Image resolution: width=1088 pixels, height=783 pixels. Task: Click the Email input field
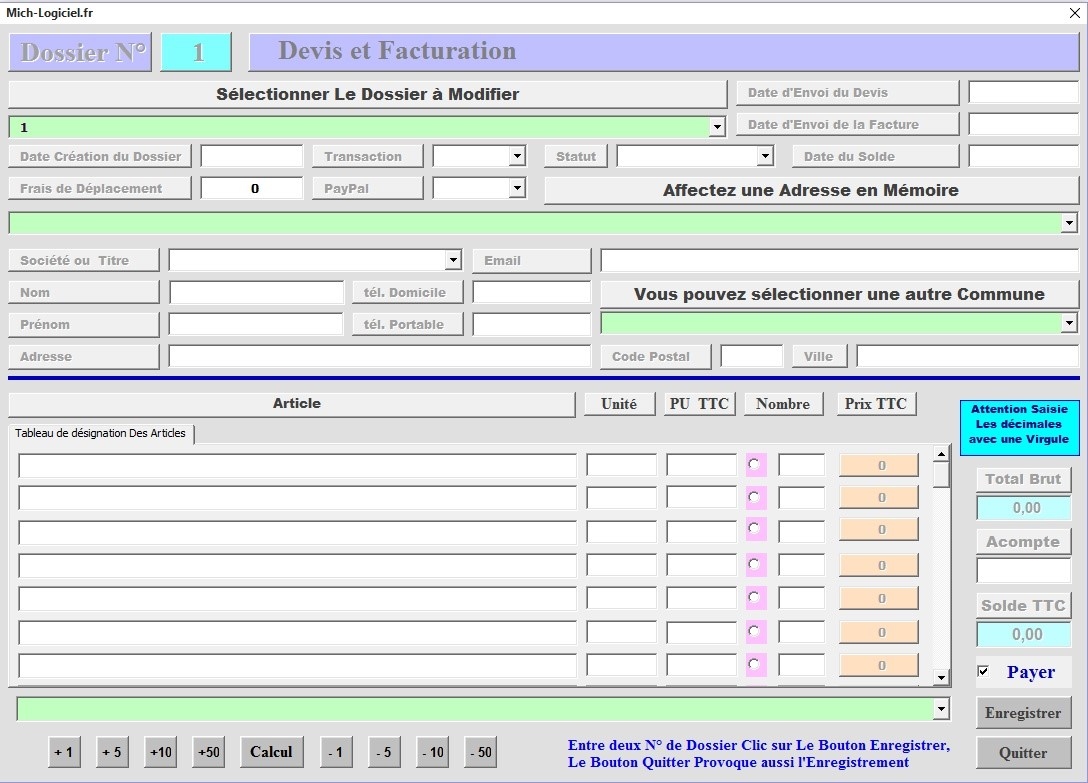[840, 260]
